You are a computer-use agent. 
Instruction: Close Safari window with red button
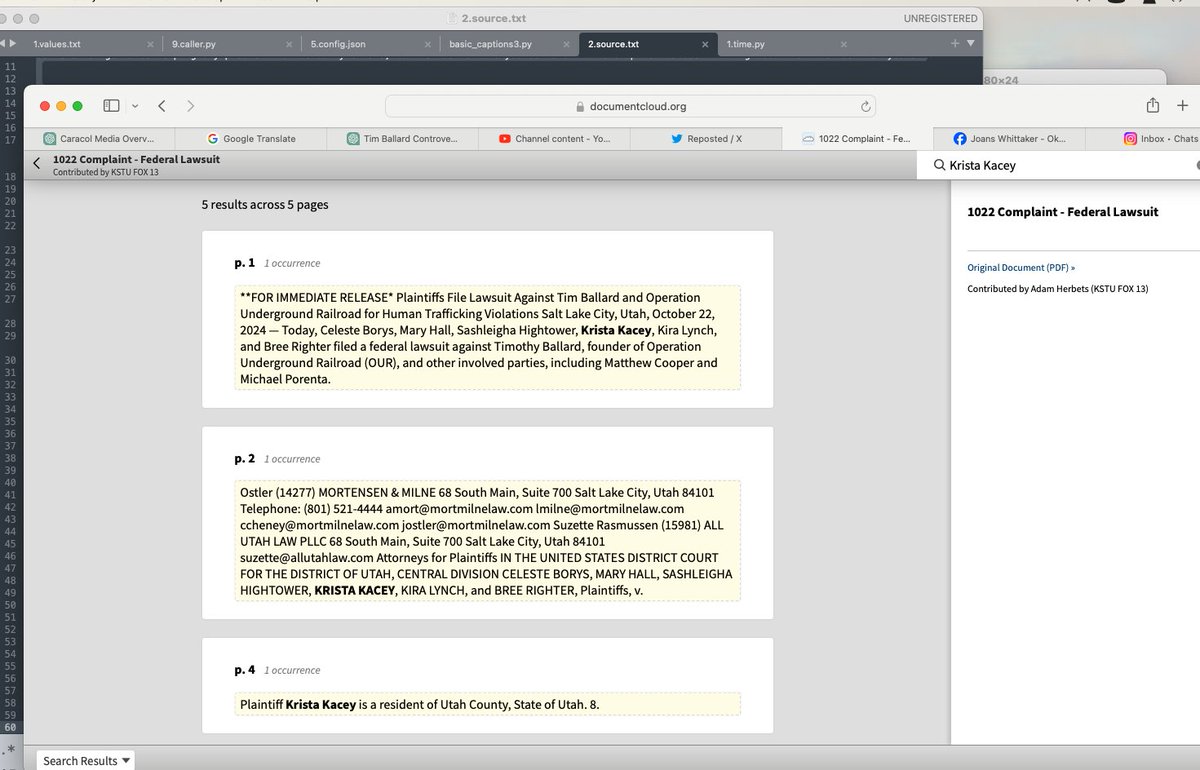pos(45,105)
